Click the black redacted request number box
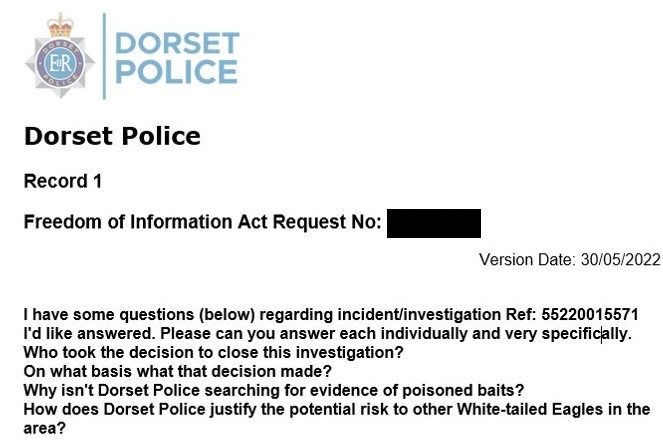This screenshot has width=663, height=447. [x=433, y=223]
